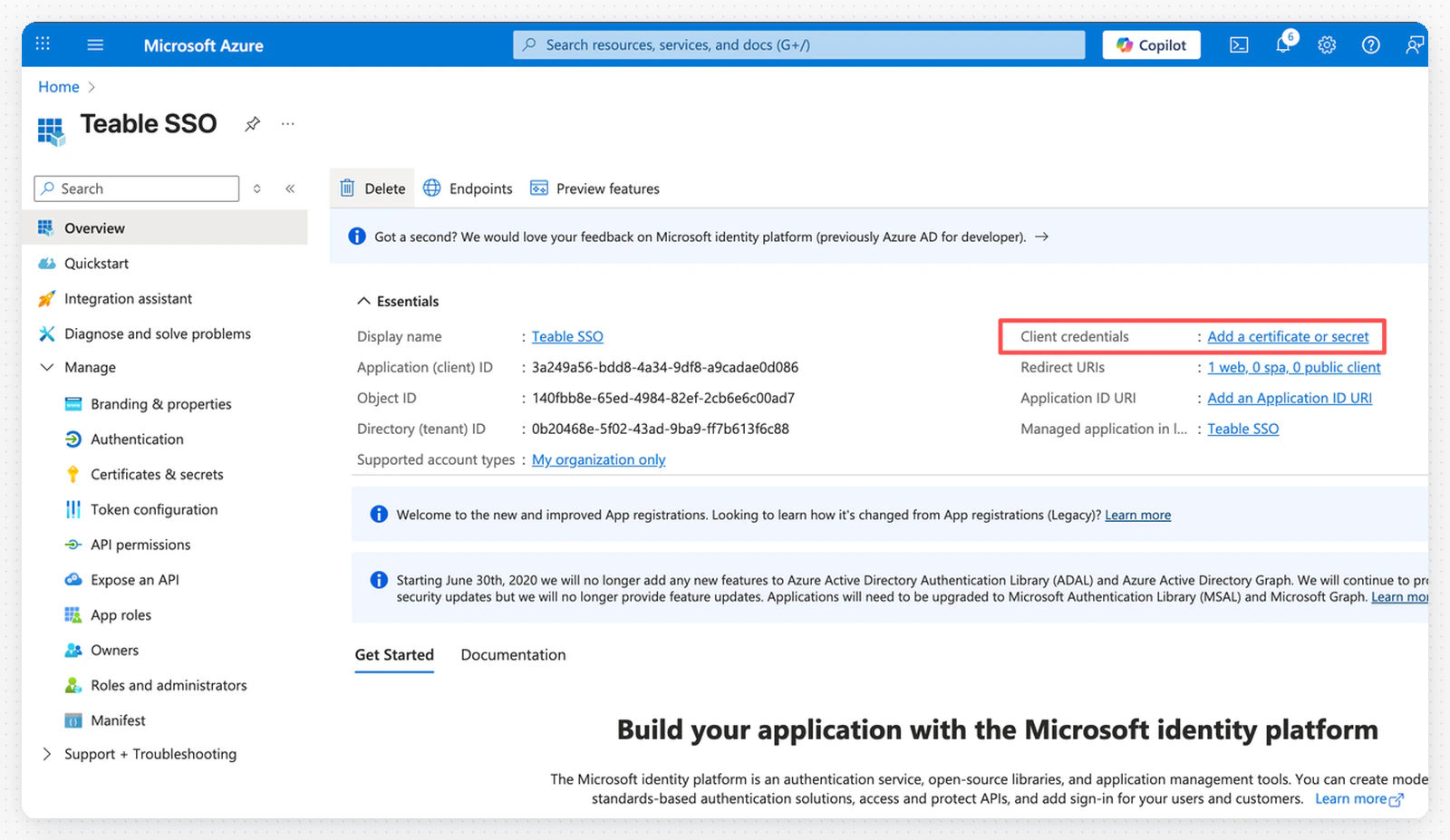Open the feedback icon in the top bar

(x=1414, y=45)
